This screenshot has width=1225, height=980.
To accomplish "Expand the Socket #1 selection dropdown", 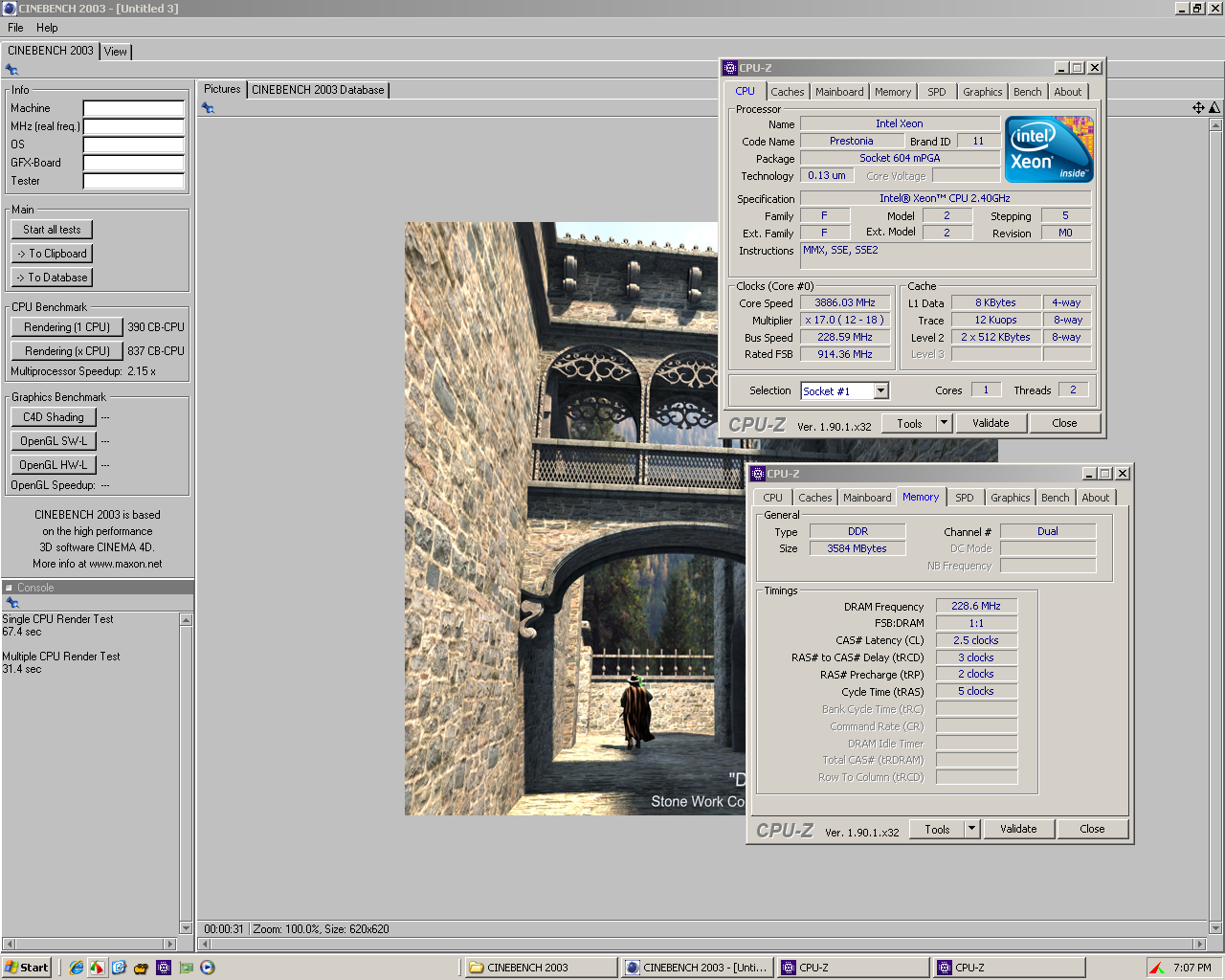I will click(x=881, y=390).
